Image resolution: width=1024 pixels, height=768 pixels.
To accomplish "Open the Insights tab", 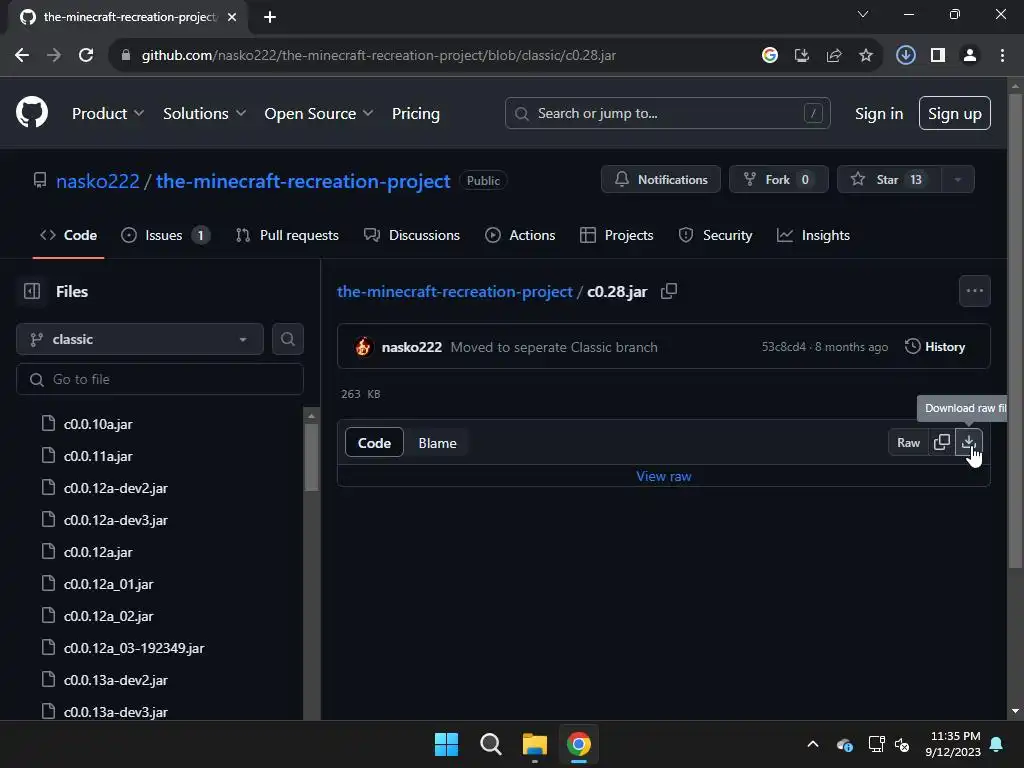I will tap(814, 235).
